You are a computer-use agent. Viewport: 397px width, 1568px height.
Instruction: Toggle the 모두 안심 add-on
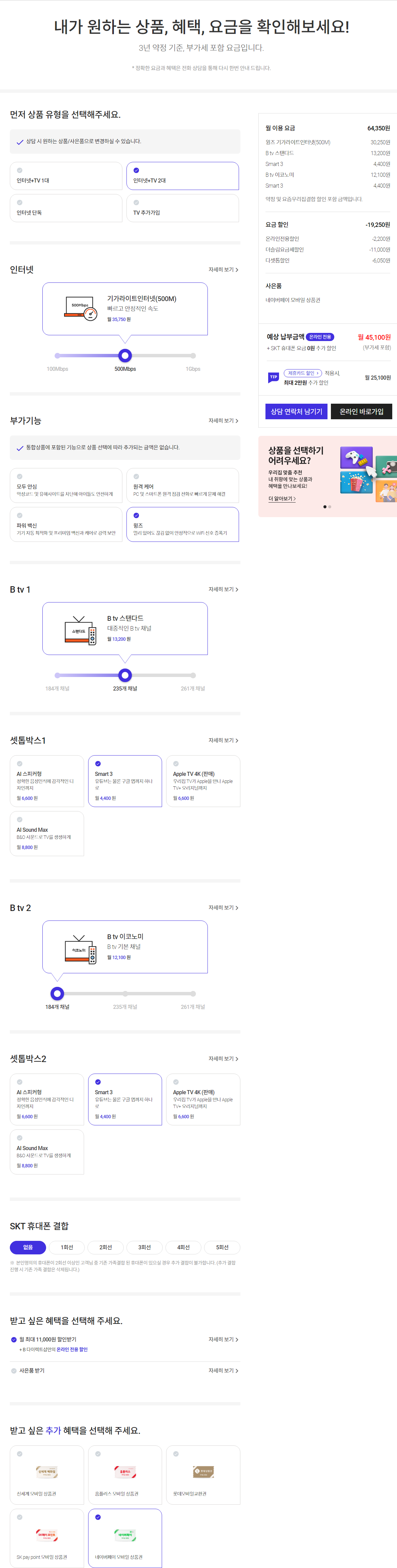tap(66, 485)
